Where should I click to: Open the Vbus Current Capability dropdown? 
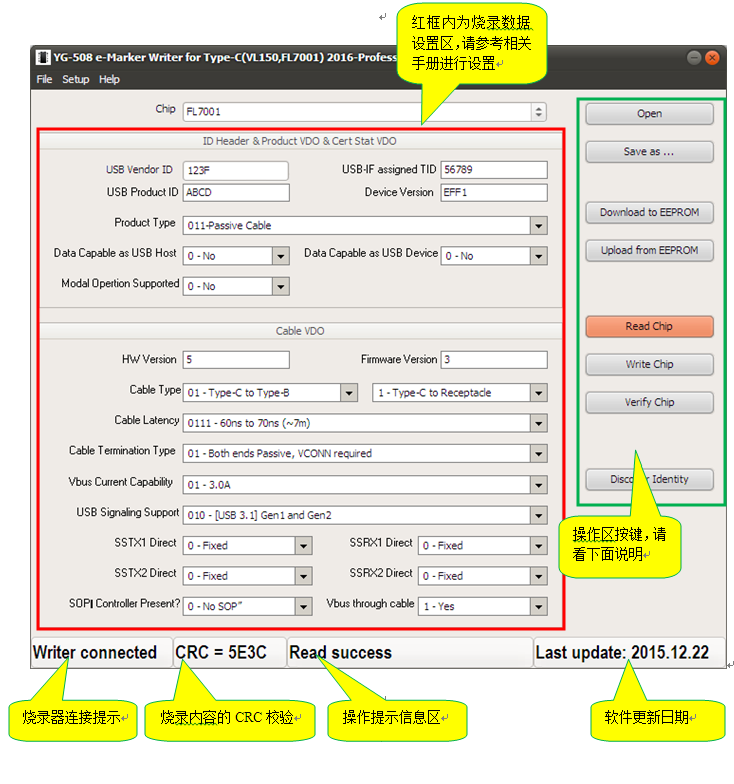[x=539, y=485]
